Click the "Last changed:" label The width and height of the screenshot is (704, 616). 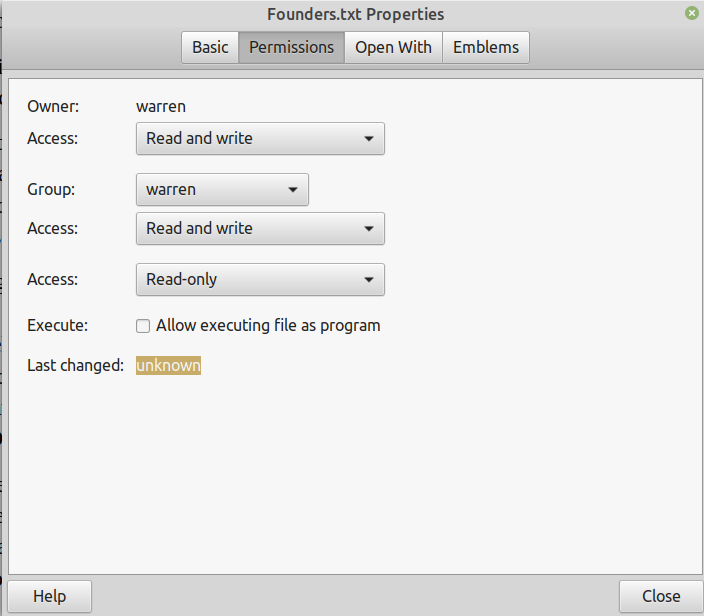75,366
